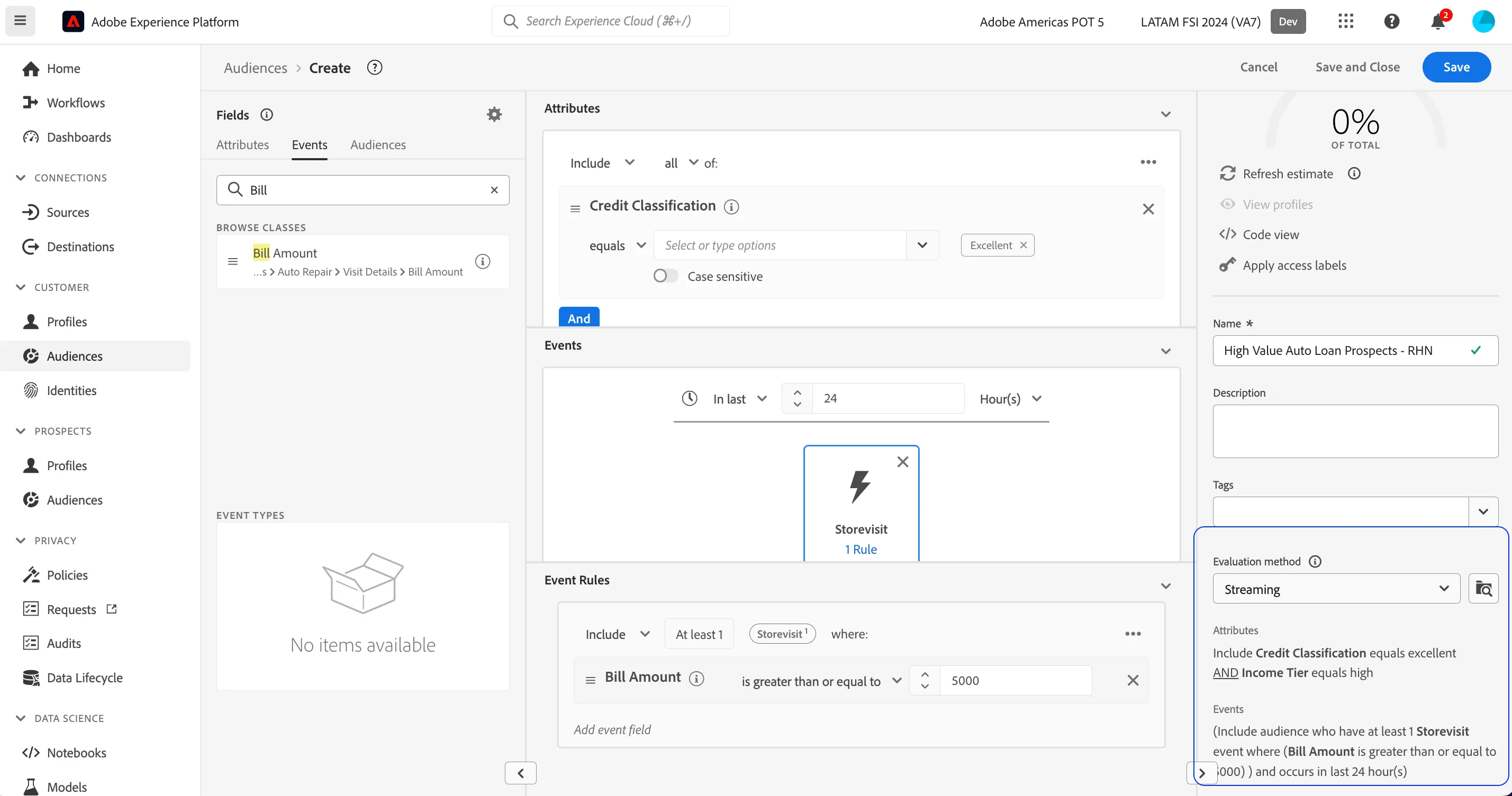The width and height of the screenshot is (1512, 796).
Task: Open Destinations in the sidebar
Action: [x=80, y=247]
